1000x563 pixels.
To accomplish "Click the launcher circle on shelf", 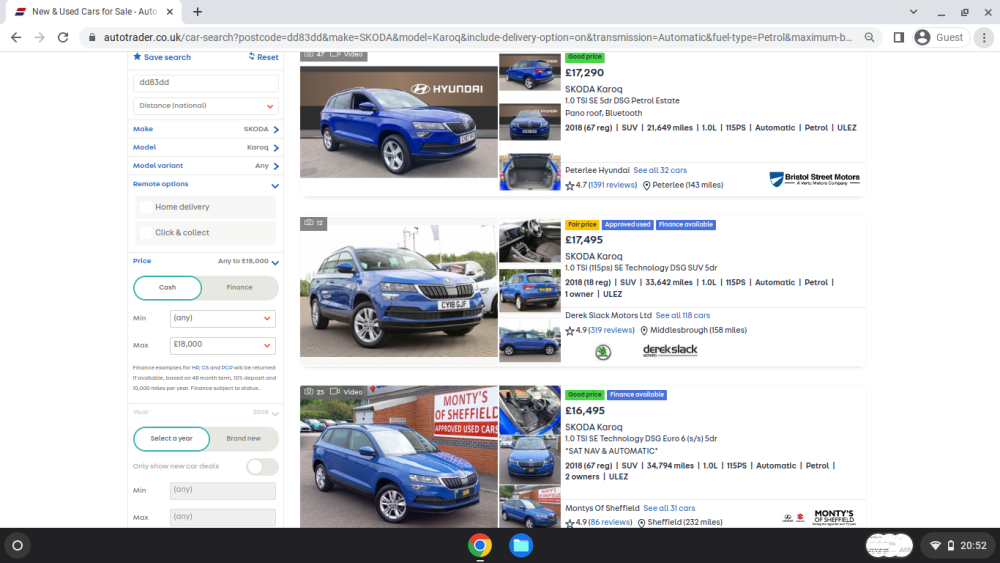I will 18,545.
